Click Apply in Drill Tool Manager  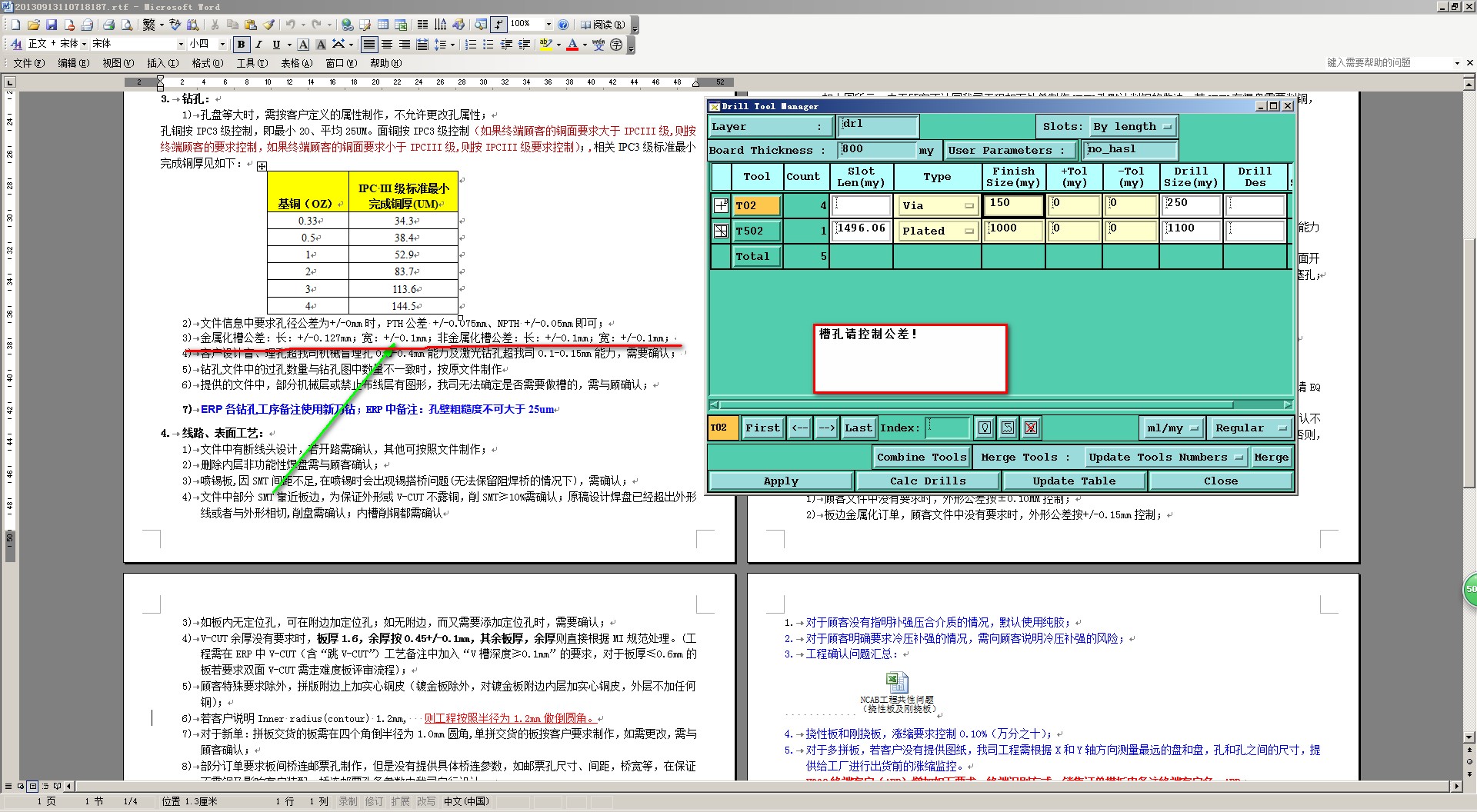pyautogui.click(x=781, y=481)
